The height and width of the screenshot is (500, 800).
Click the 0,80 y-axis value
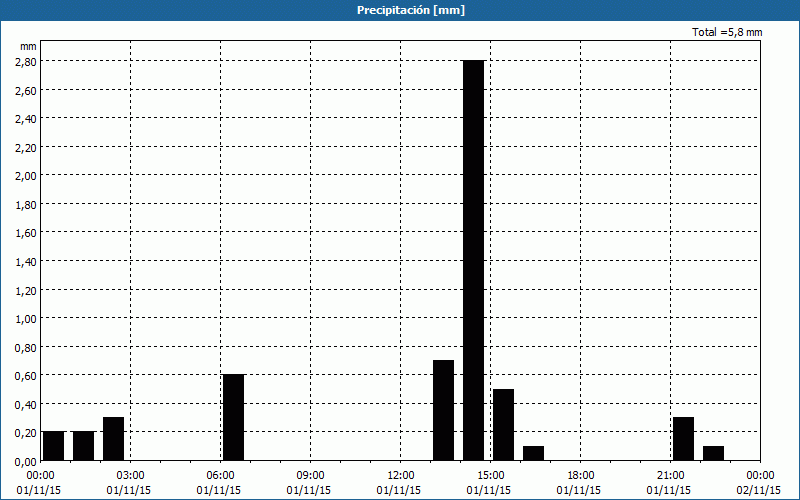pos(27,347)
